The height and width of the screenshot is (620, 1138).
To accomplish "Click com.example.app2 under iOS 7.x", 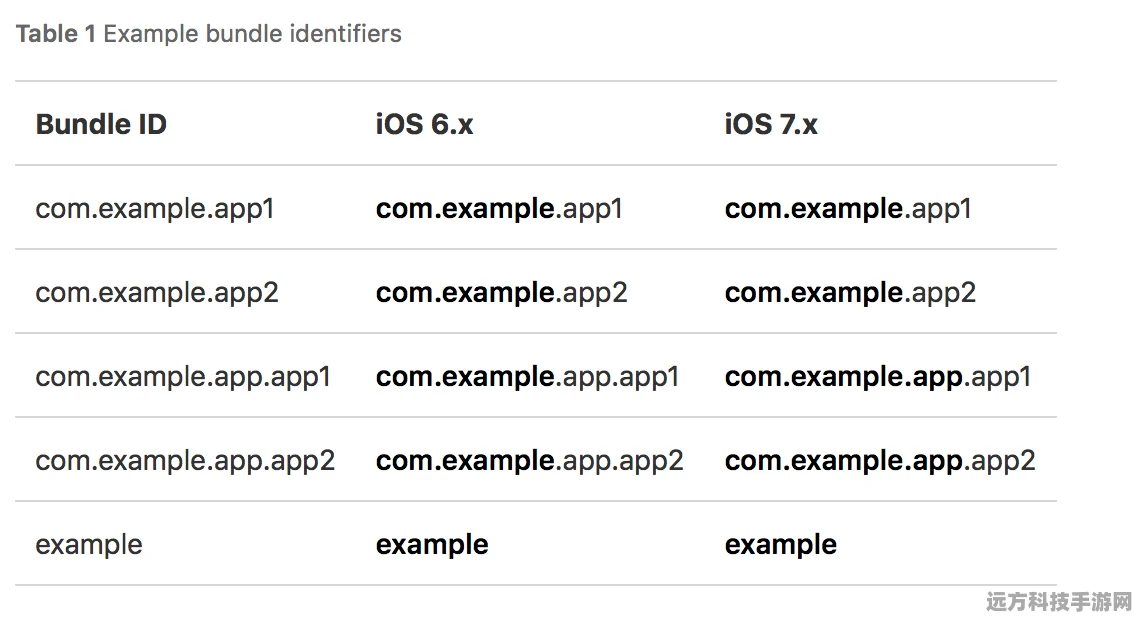I will 850,293.
